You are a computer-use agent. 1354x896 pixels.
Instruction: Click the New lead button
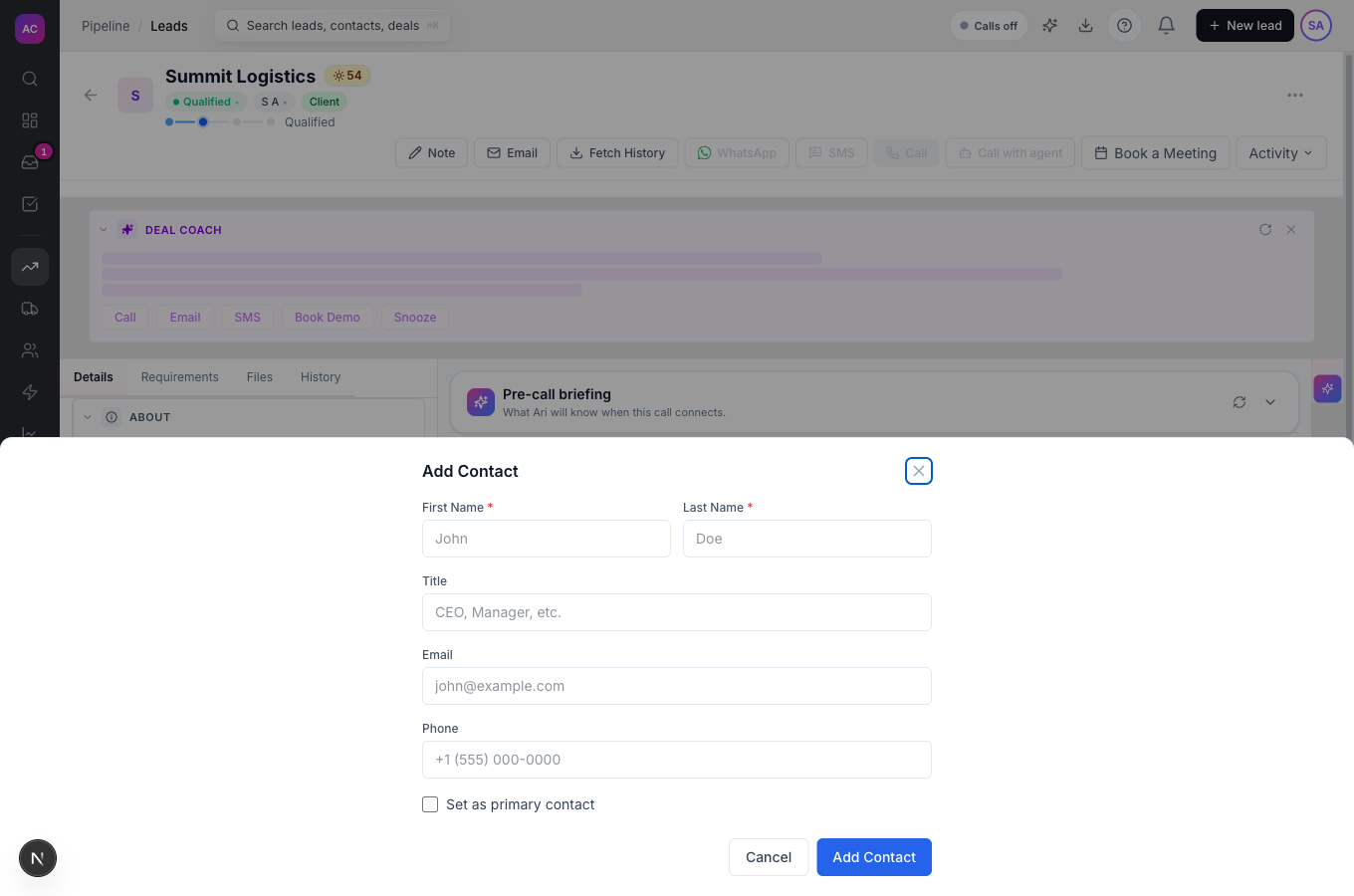(x=1244, y=26)
